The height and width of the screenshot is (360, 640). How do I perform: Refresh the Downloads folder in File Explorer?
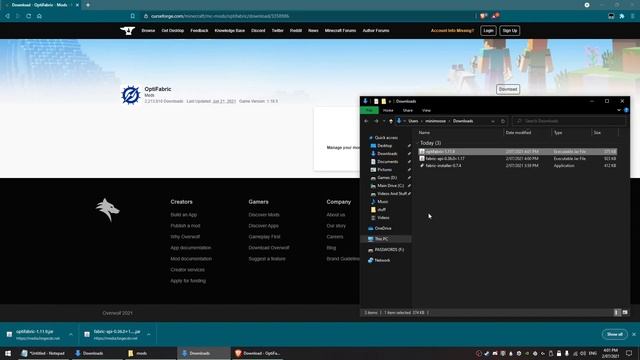503,121
